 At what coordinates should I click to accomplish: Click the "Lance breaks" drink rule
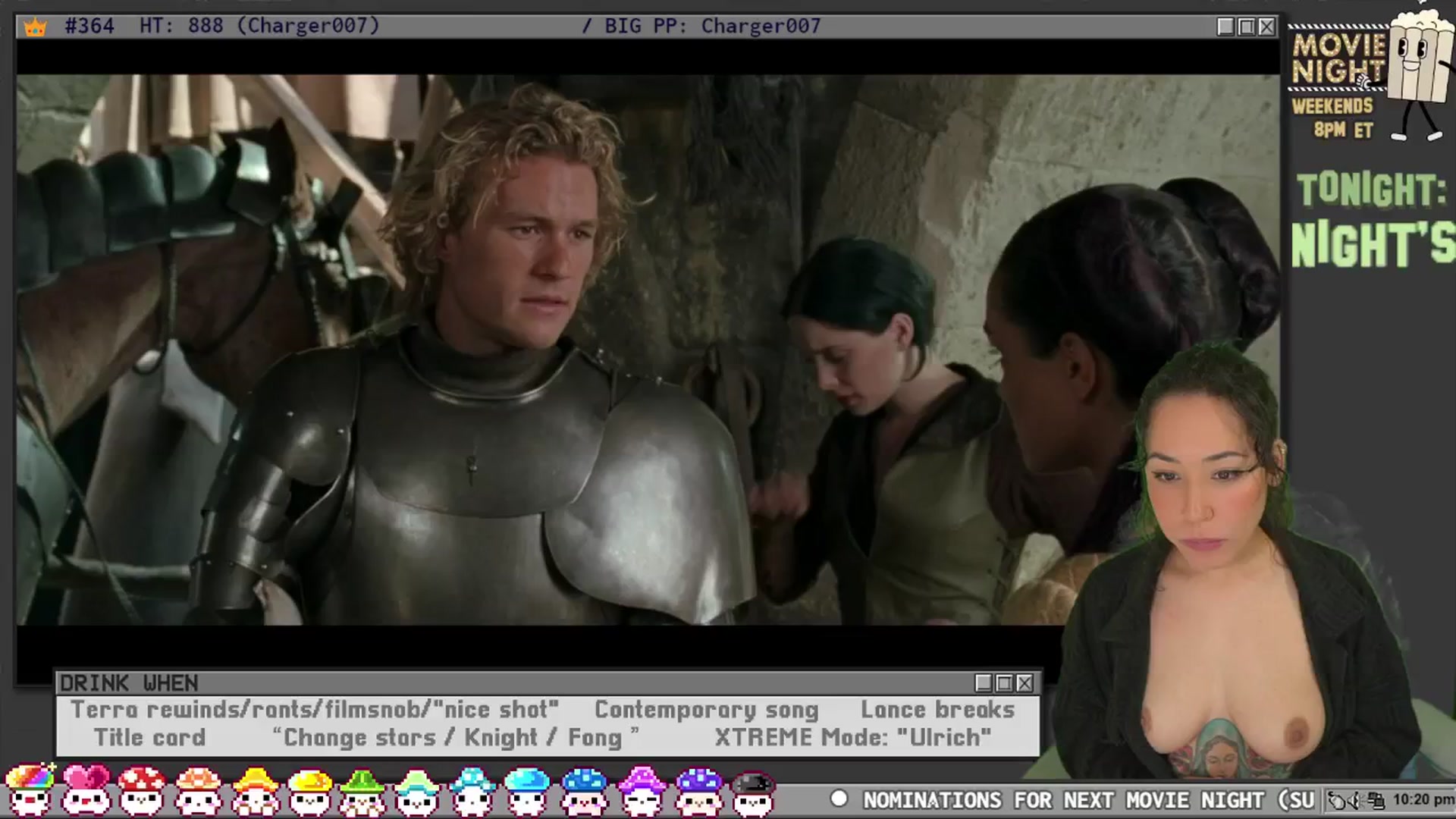[937, 710]
